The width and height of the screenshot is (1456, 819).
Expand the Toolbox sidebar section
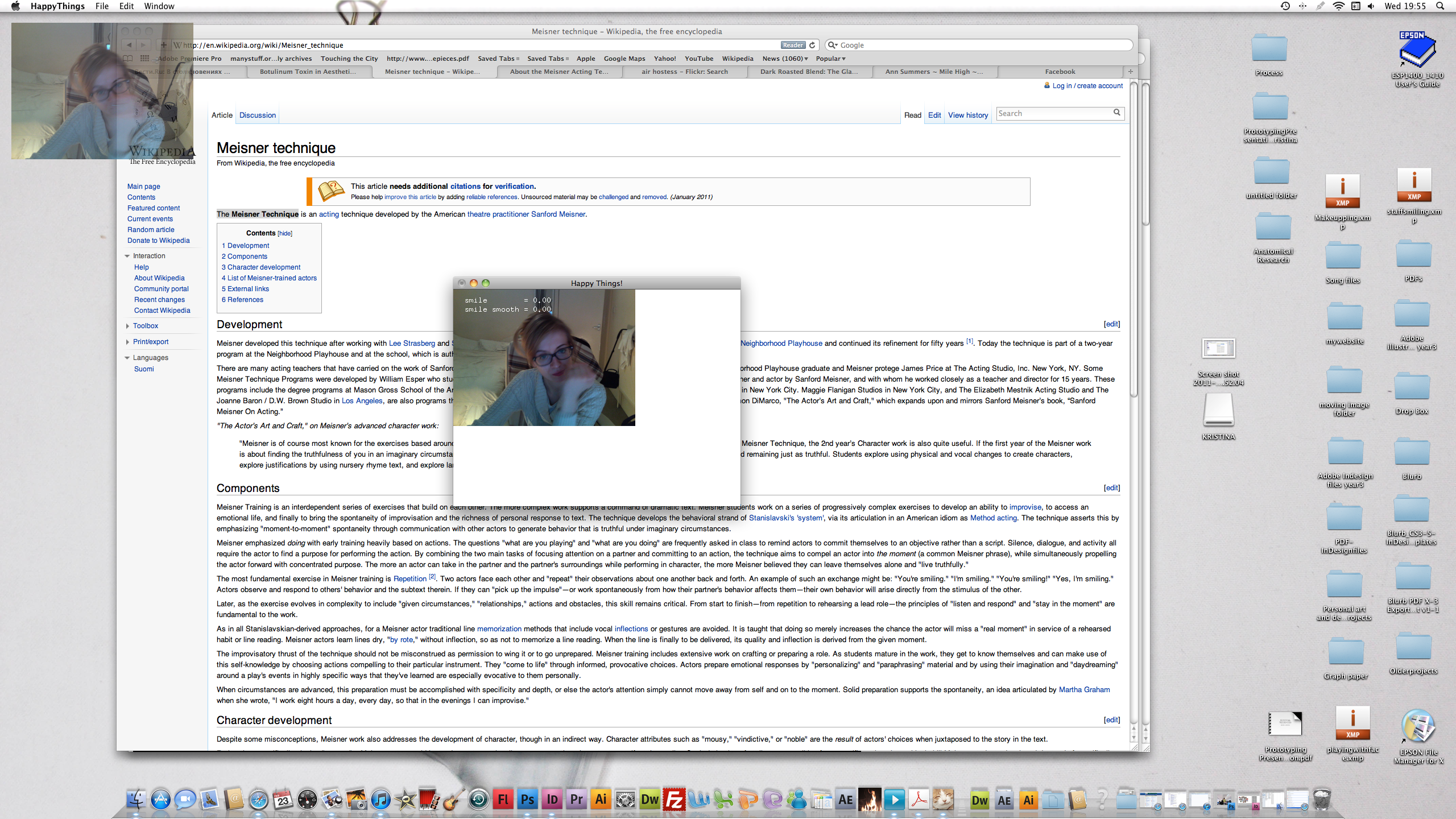145,326
